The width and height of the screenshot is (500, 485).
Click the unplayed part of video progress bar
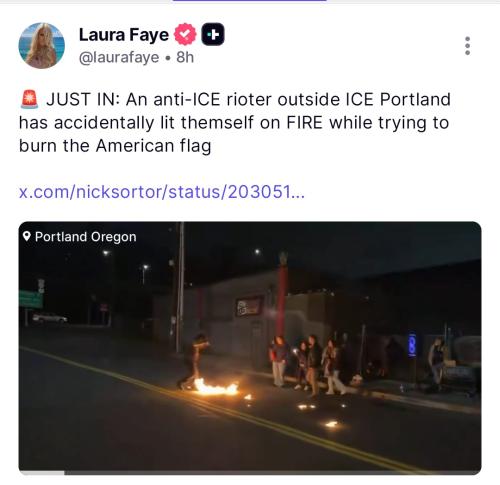coord(273,472)
